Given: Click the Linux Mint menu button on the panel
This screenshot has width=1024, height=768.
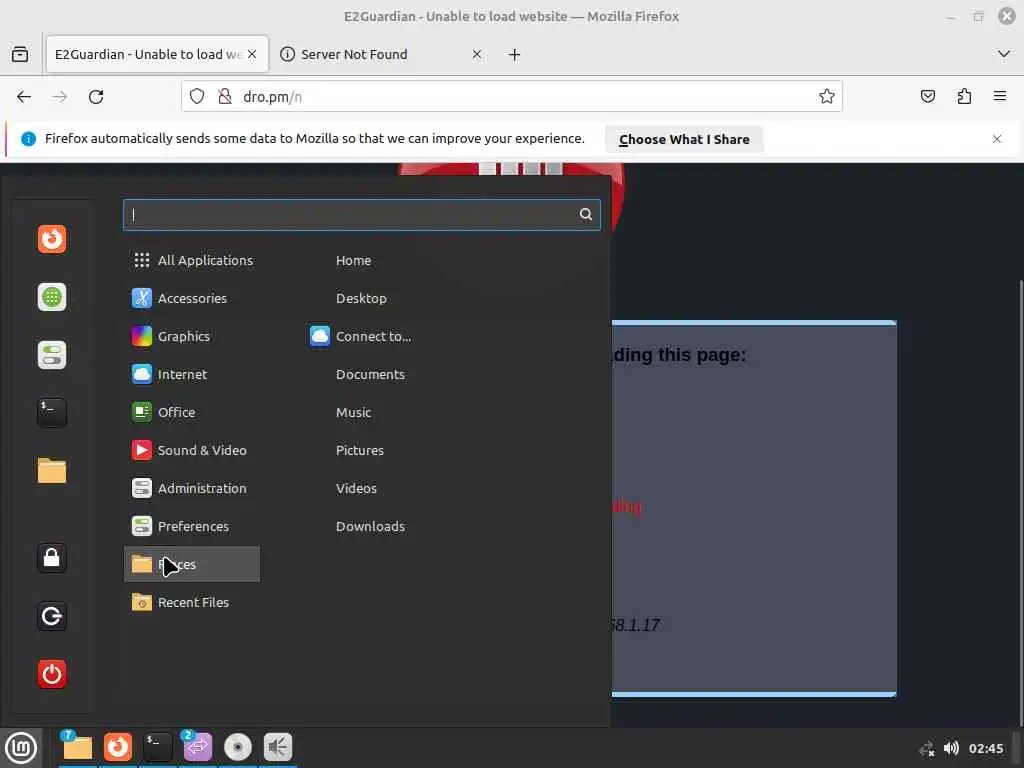Looking at the screenshot, I should pos(21,748).
